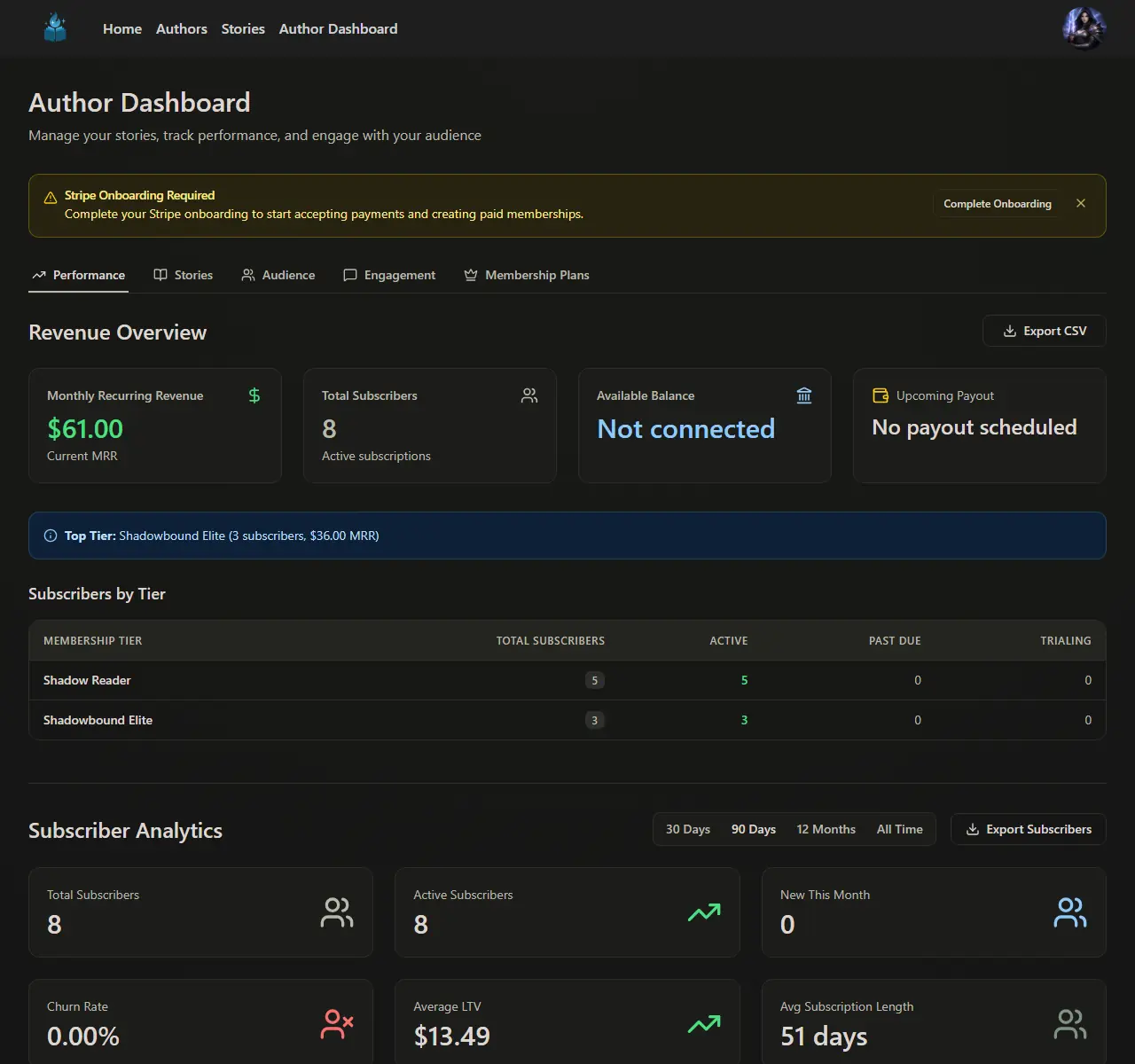Click the dollar icon on Monthly Recurring Revenue card

click(254, 395)
